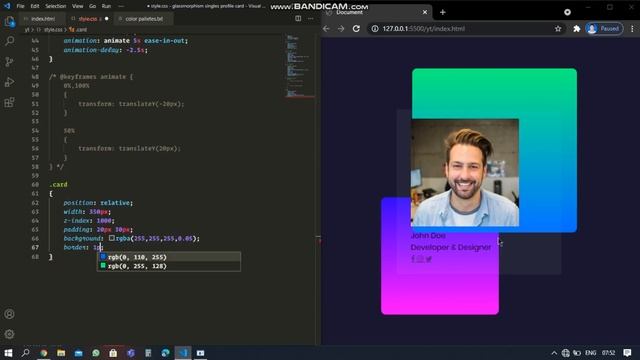The height and width of the screenshot is (360, 640).
Task: Click the John Doe profile photo
Action: tap(465, 173)
